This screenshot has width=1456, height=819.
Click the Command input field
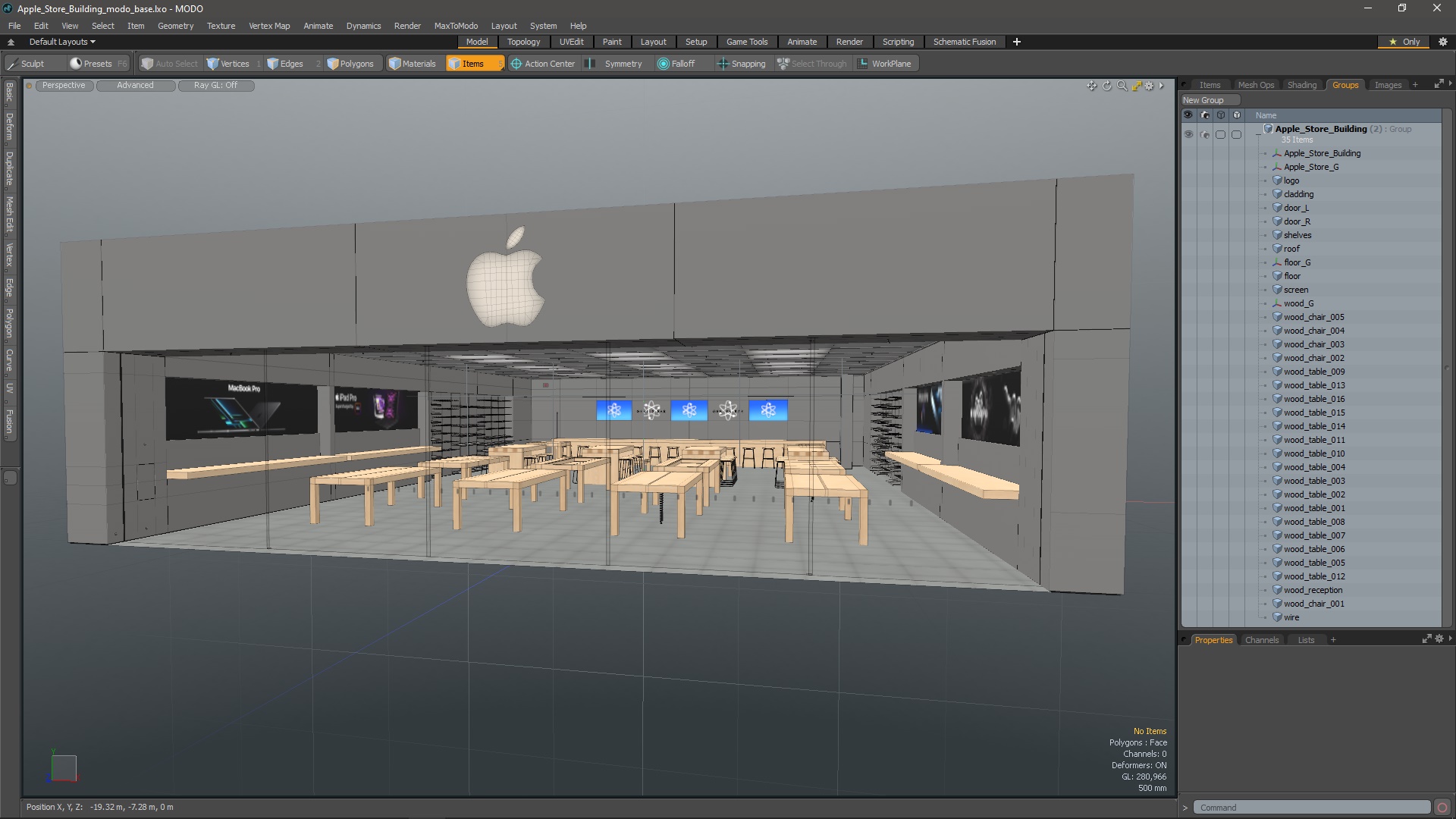tap(1311, 808)
